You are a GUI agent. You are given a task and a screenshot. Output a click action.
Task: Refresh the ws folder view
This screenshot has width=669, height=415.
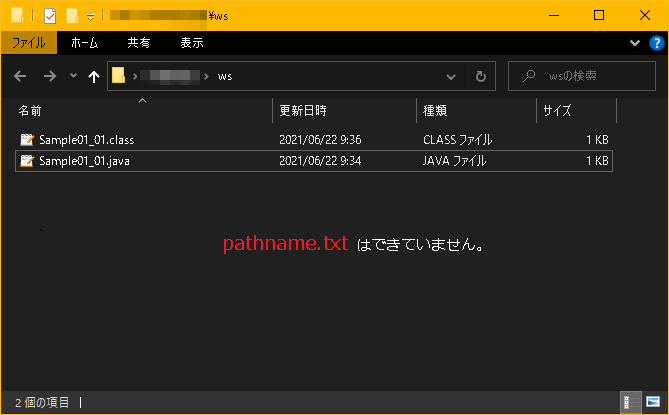pos(480,76)
